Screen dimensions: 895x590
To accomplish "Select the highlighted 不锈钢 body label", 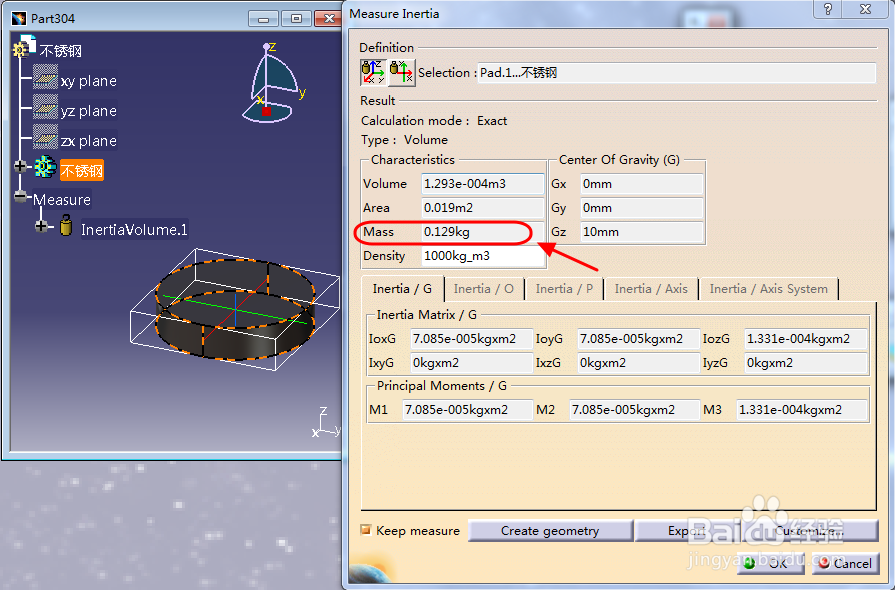I will point(82,171).
